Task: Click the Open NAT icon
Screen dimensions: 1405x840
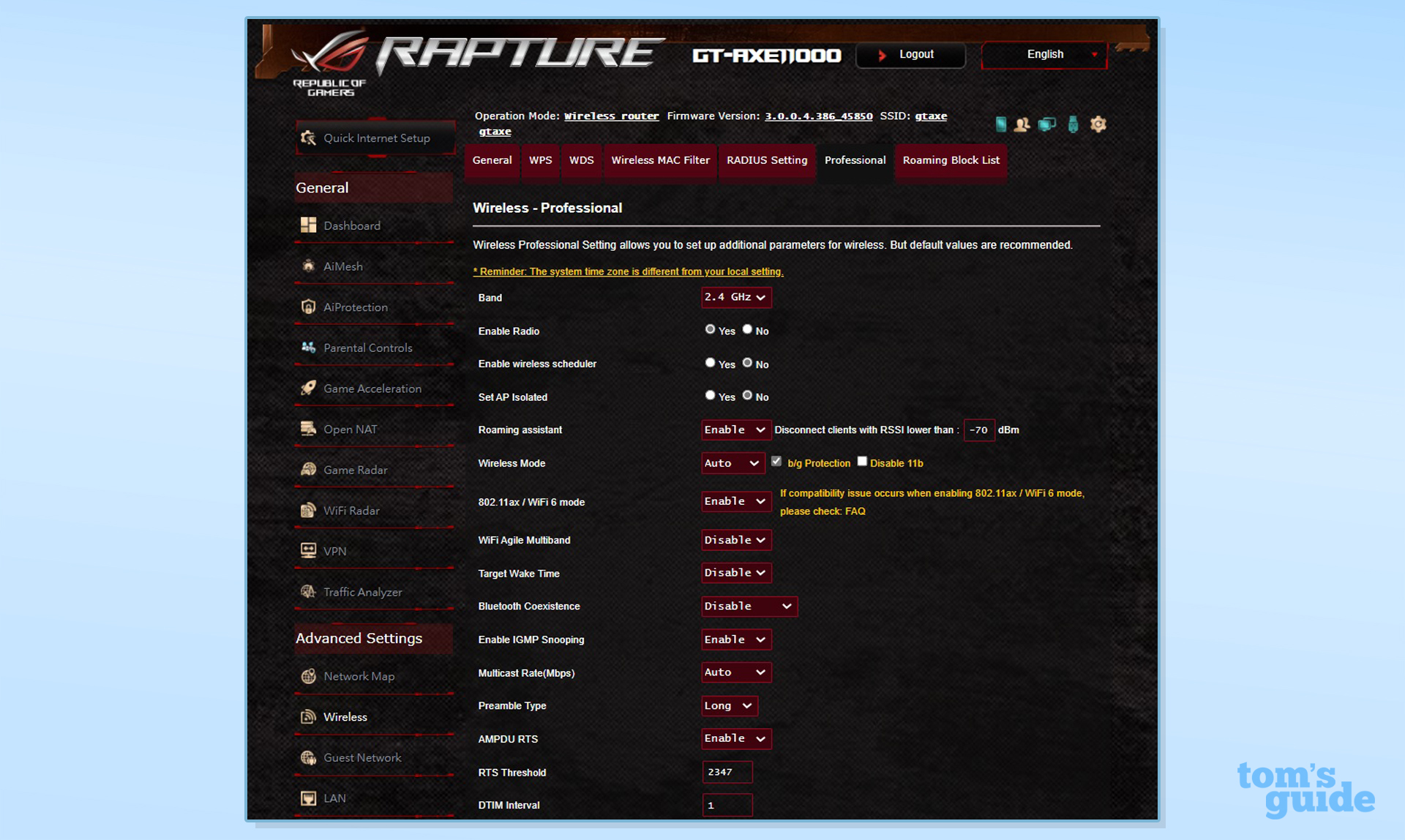Action: point(308,429)
